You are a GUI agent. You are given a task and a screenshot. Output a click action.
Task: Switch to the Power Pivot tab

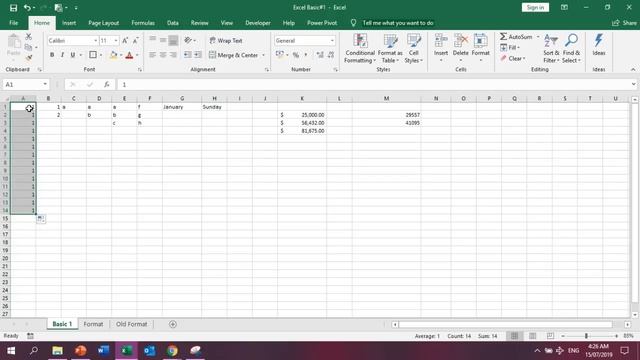(x=322, y=23)
